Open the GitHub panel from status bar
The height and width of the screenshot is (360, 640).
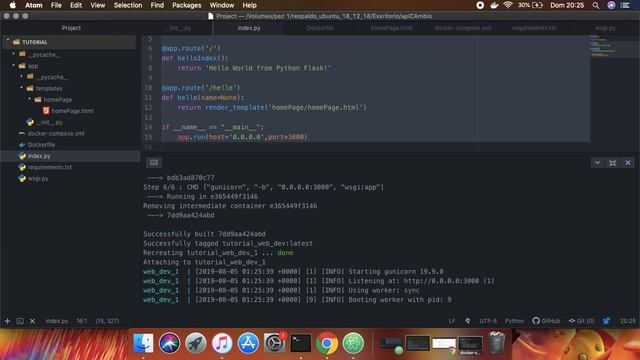546,321
